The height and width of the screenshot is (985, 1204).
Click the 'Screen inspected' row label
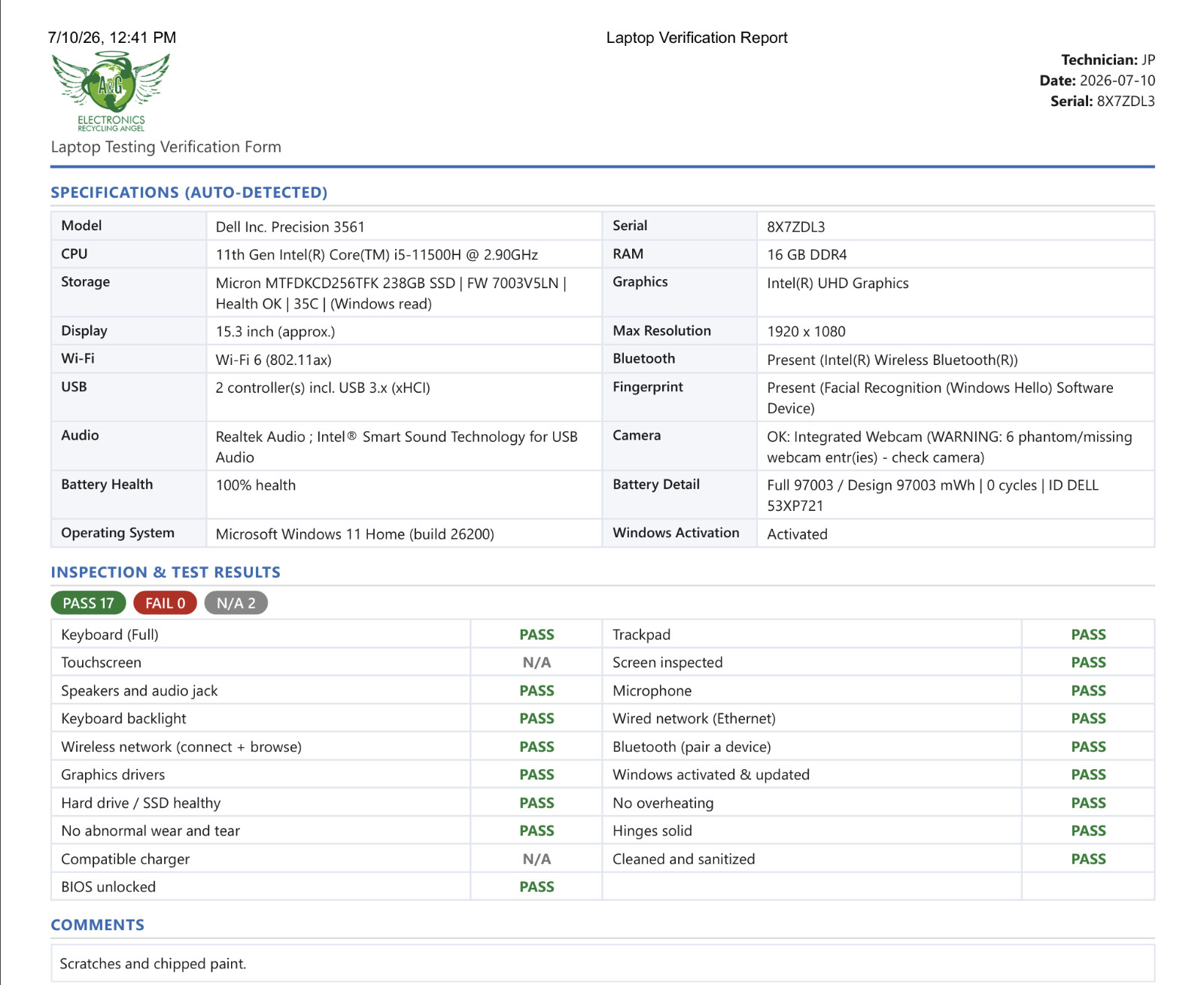coord(667,662)
